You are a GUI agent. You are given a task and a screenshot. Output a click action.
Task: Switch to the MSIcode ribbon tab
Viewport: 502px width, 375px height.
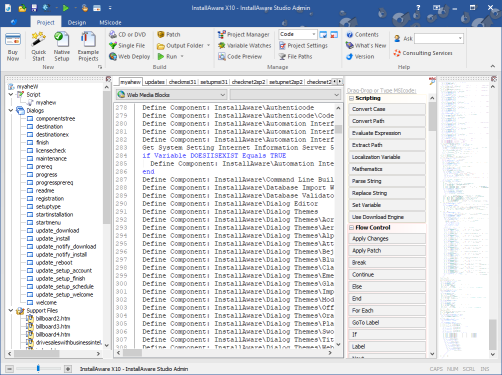(x=110, y=22)
